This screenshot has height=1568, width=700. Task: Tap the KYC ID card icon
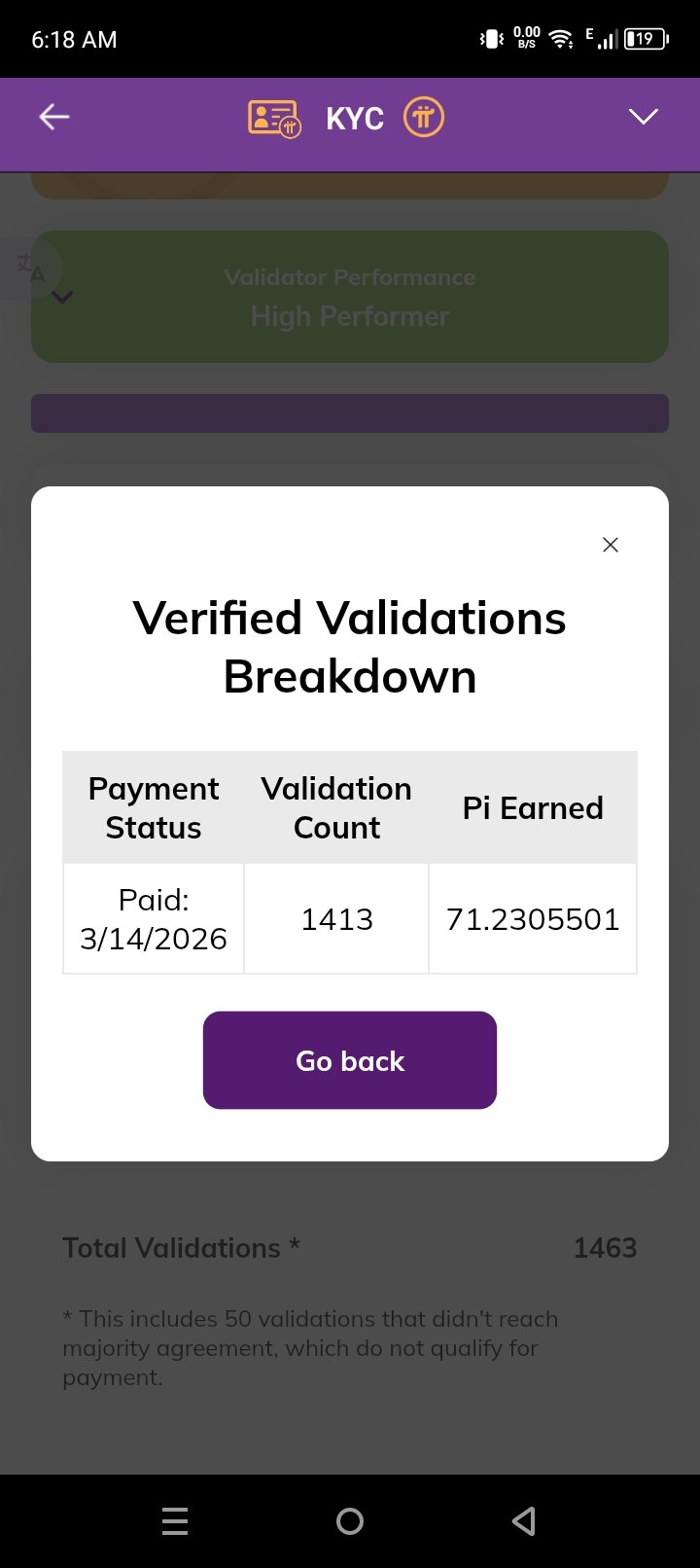[x=273, y=119]
